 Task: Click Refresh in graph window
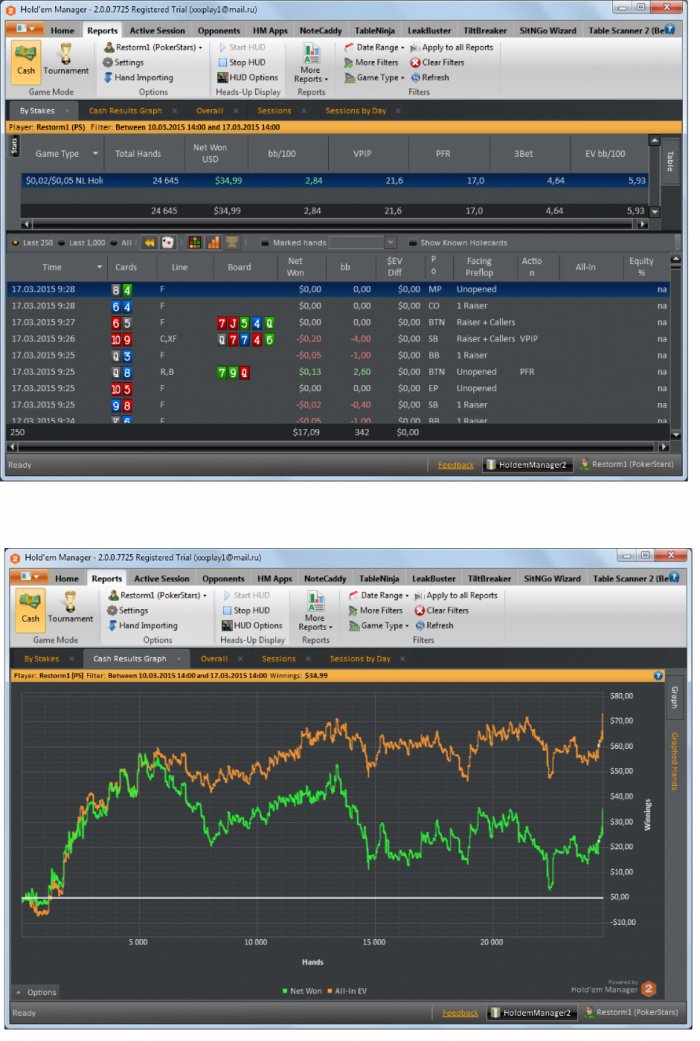434,625
